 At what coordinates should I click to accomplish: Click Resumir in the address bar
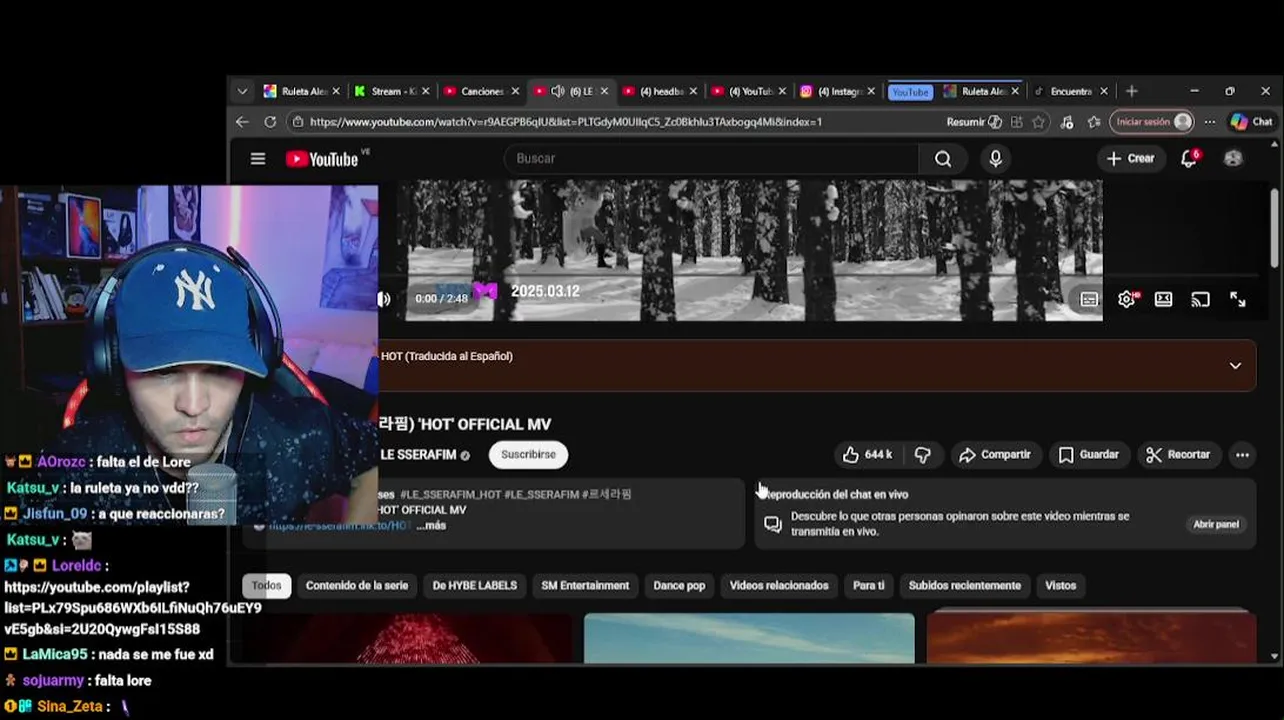click(x=974, y=122)
